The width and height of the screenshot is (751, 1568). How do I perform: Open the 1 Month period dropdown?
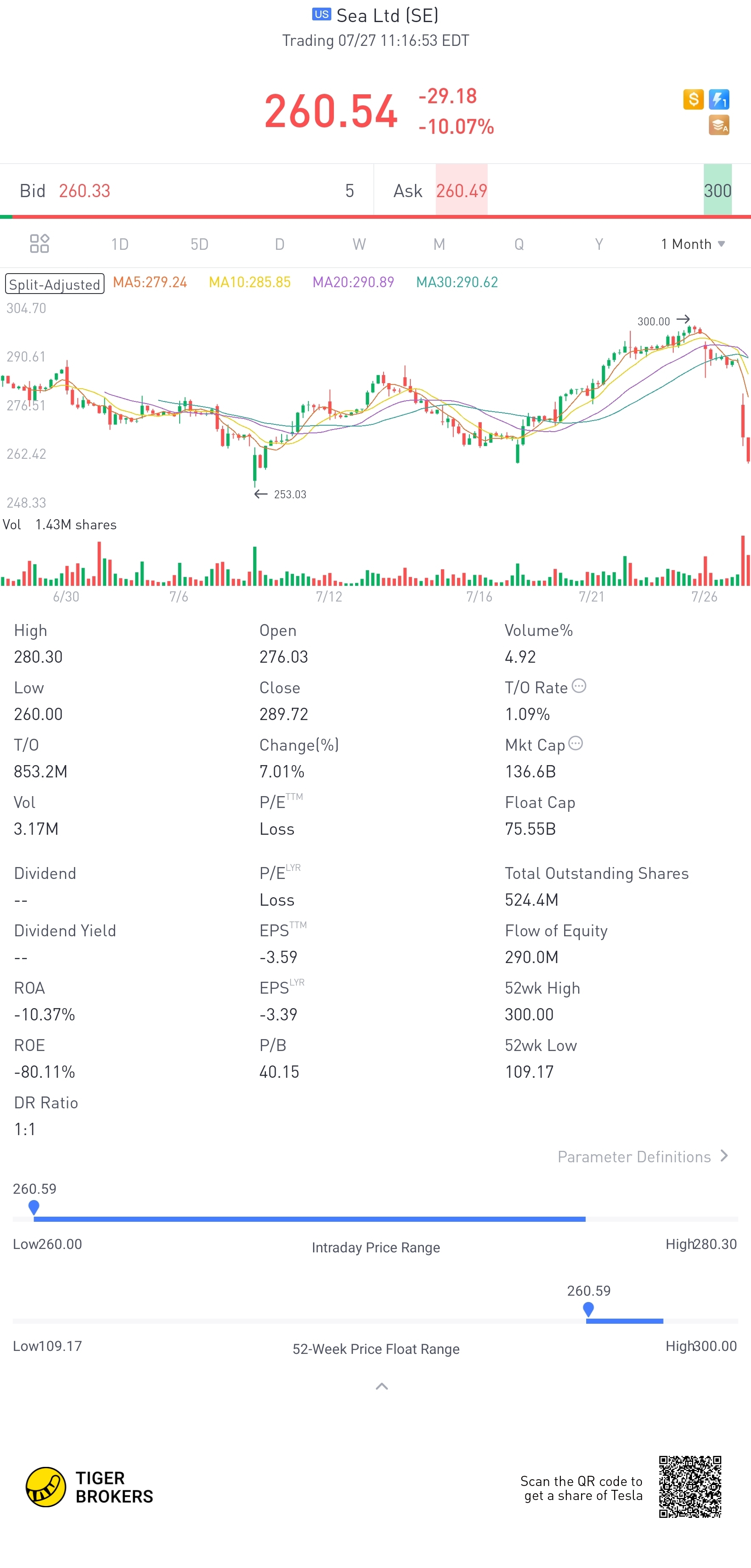(693, 244)
